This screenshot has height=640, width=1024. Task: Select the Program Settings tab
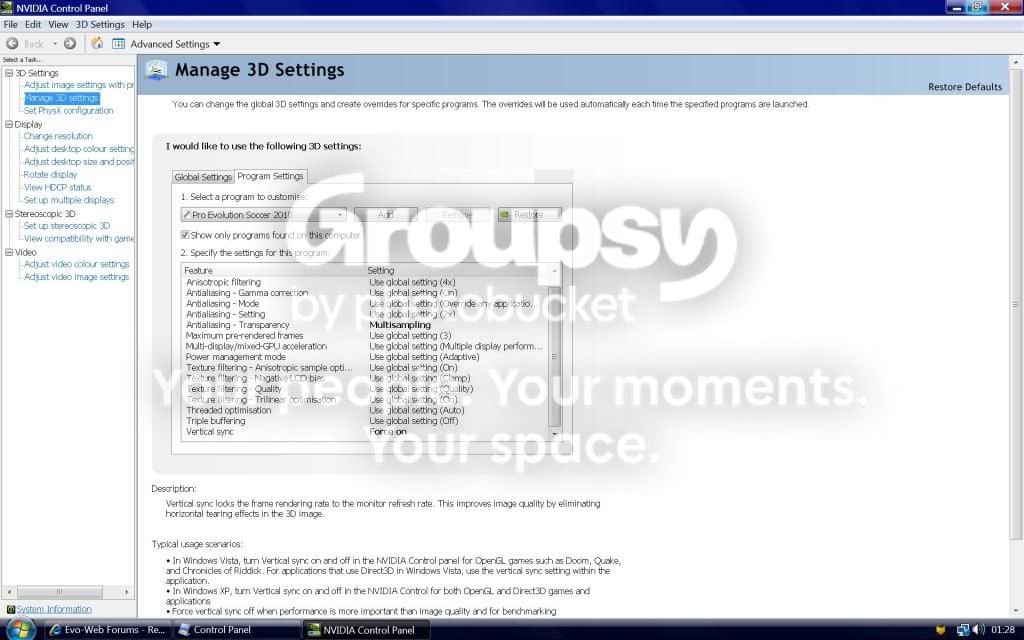(270, 176)
